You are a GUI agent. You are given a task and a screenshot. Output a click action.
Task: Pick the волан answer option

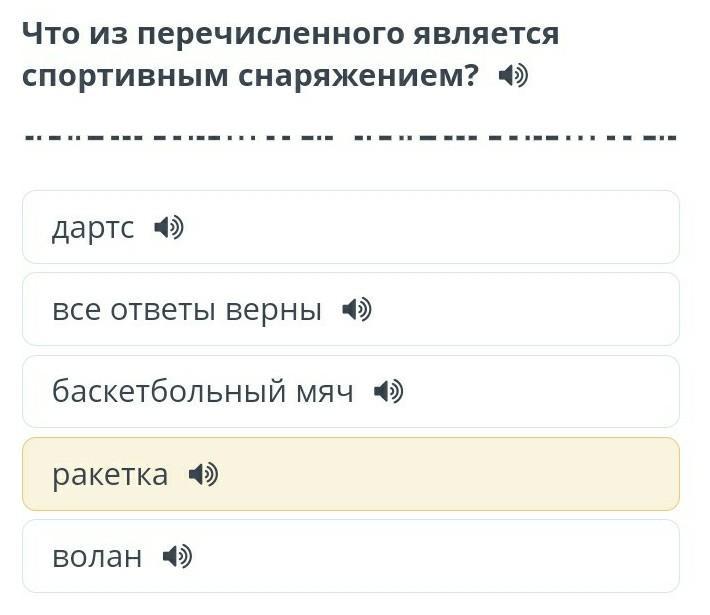click(351, 557)
